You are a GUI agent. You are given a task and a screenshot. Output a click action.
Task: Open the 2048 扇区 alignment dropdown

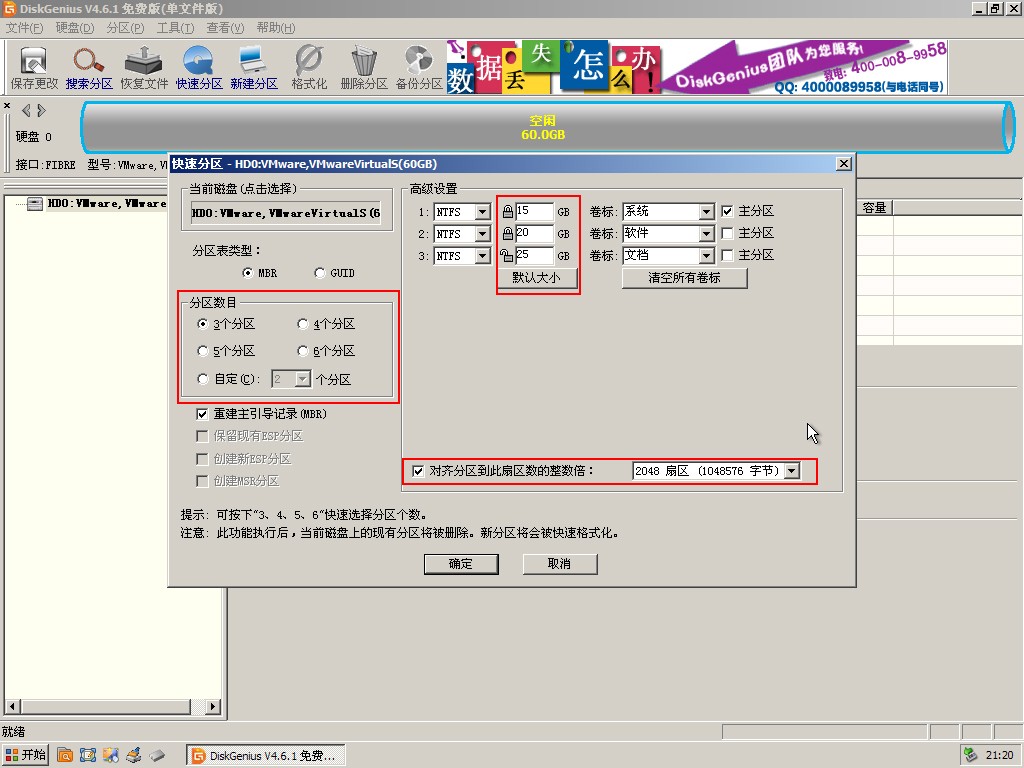point(792,471)
